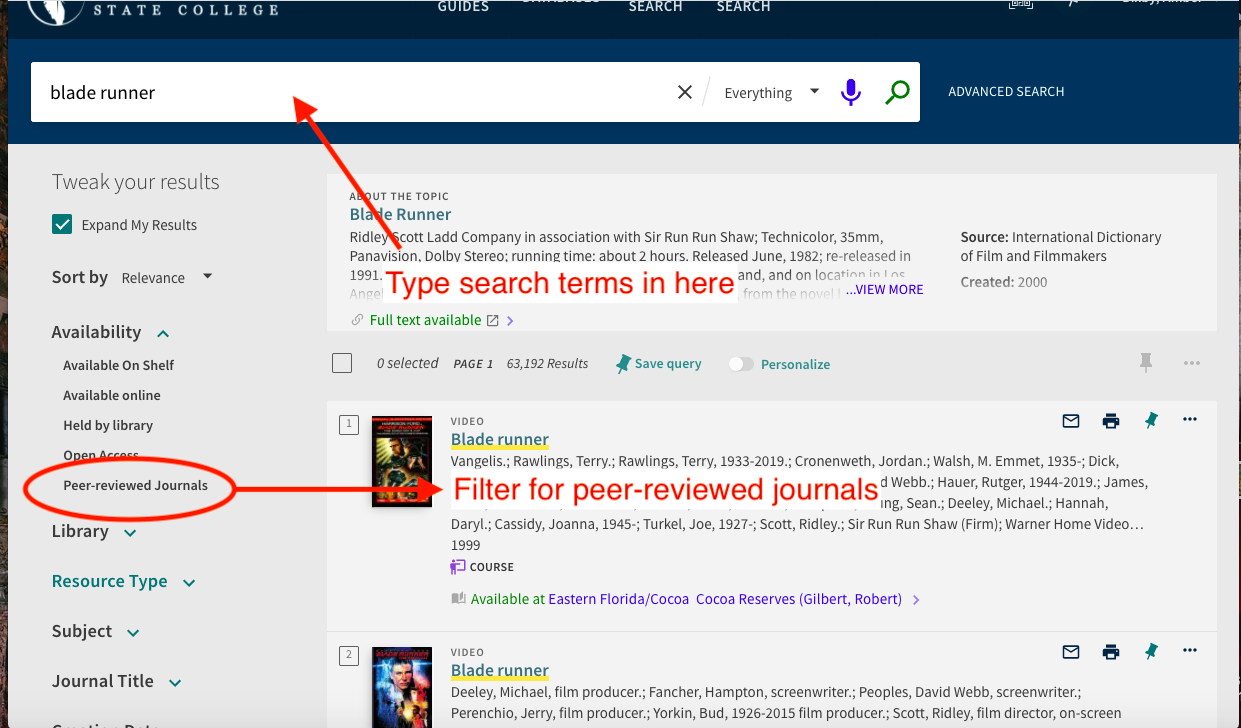This screenshot has width=1241, height=728.
Task: Click the gray pin icon in the results bar
Action: [1146, 363]
